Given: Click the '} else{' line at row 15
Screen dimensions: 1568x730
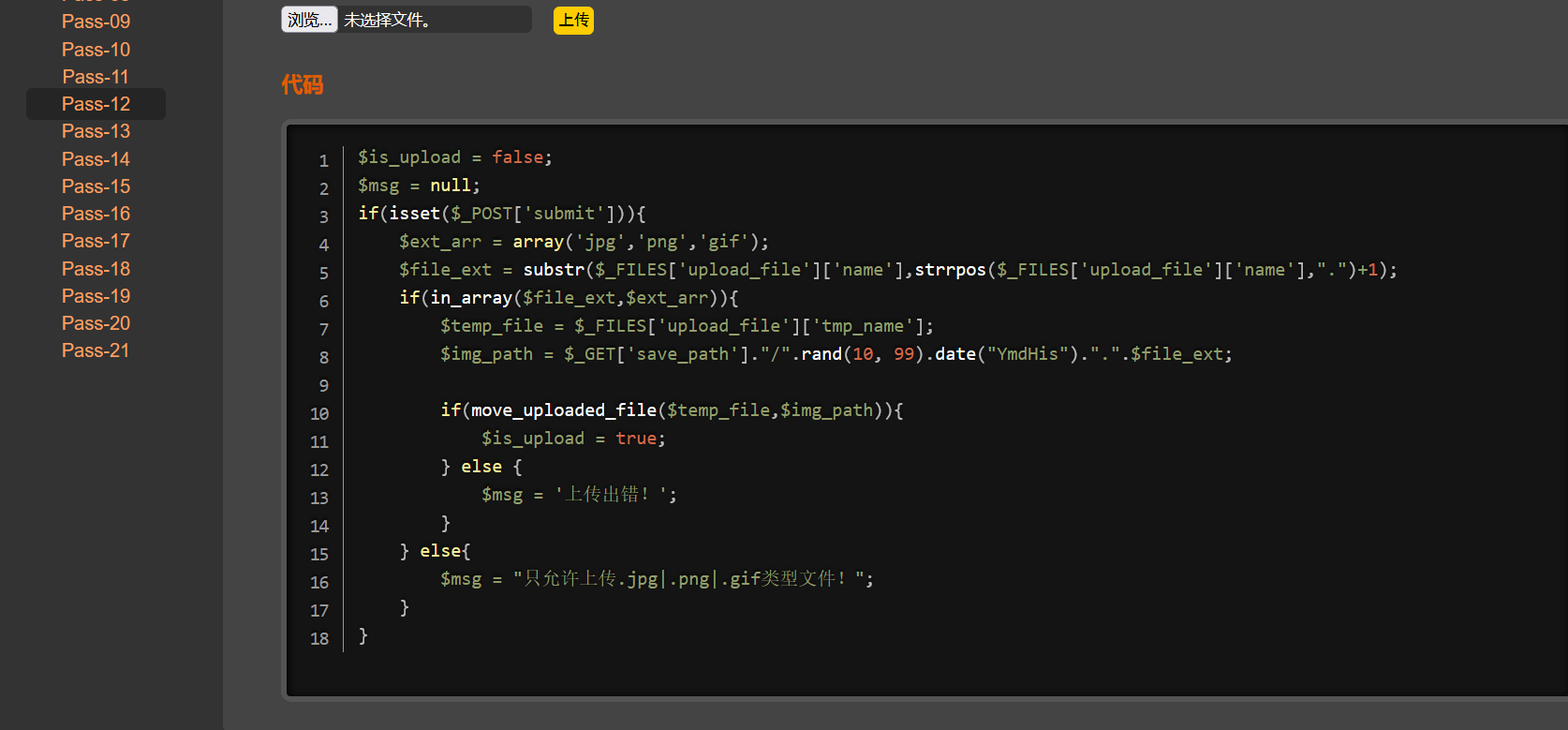Looking at the screenshot, I should tap(435, 551).
